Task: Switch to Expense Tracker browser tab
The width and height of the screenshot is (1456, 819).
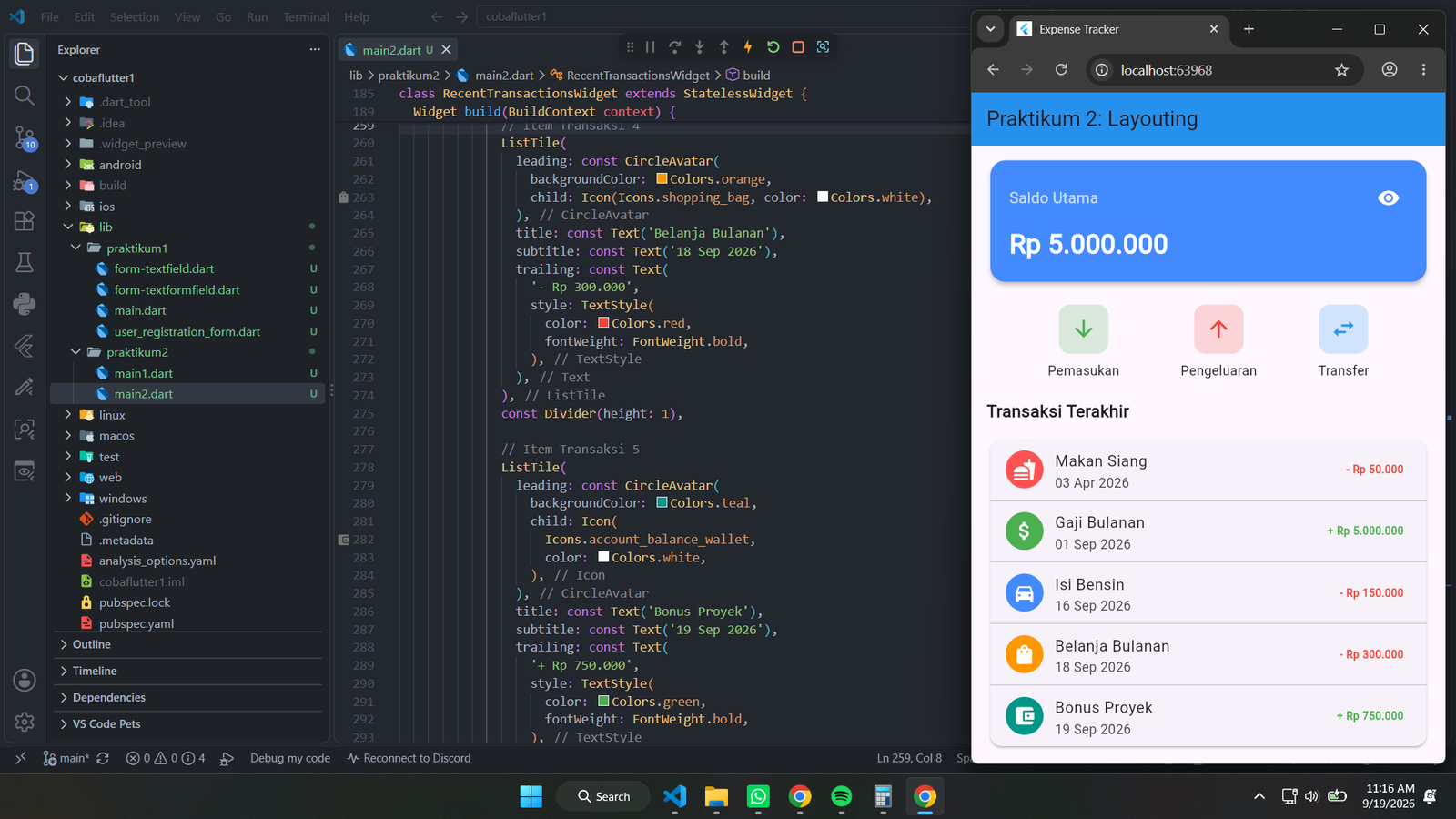Action: click(x=1117, y=29)
